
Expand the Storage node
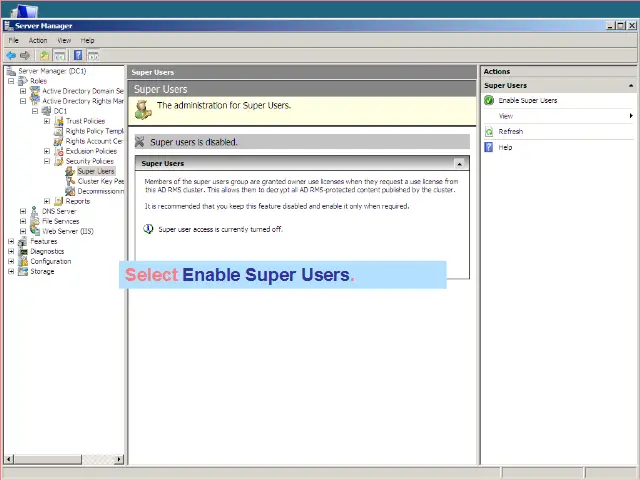coord(11,271)
